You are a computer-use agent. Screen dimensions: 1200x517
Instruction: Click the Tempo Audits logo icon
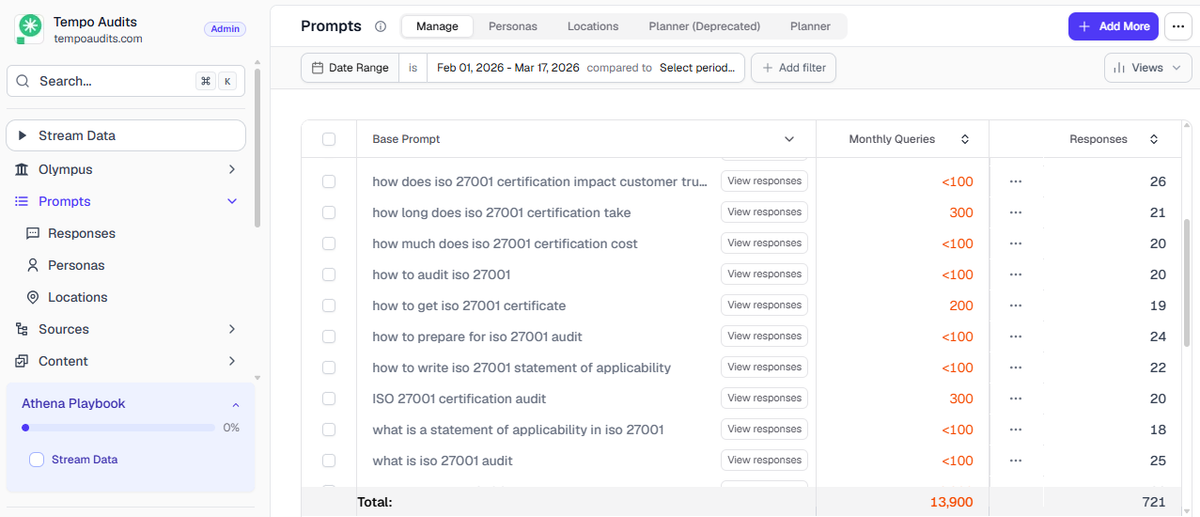(29, 30)
